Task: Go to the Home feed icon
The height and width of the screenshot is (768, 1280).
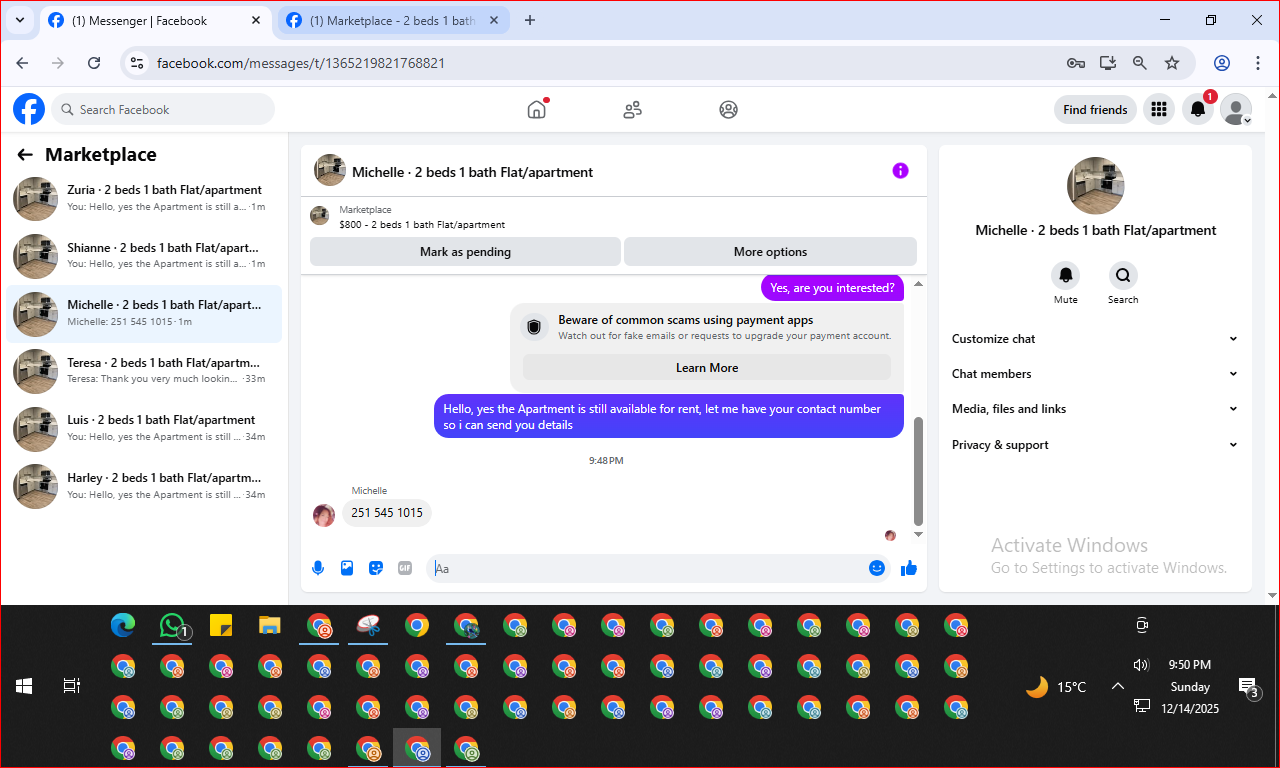Action: click(x=537, y=109)
